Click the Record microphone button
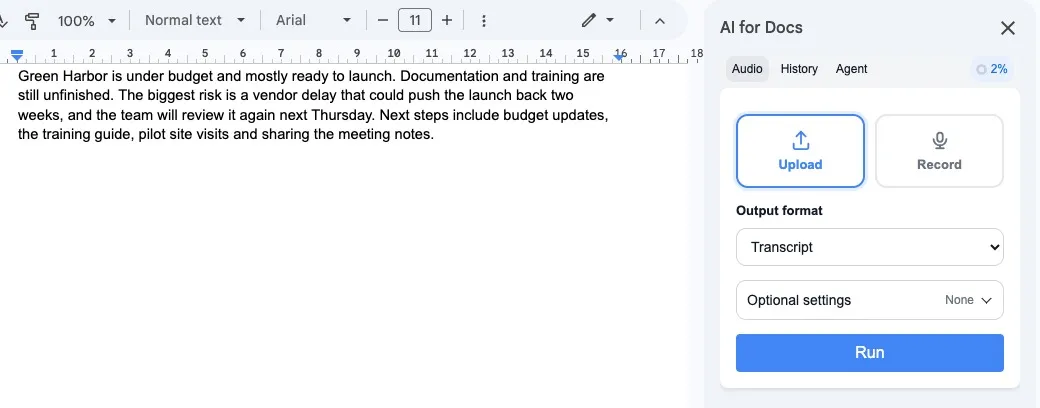The height and width of the screenshot is (408, 1040). click(939, 151)
